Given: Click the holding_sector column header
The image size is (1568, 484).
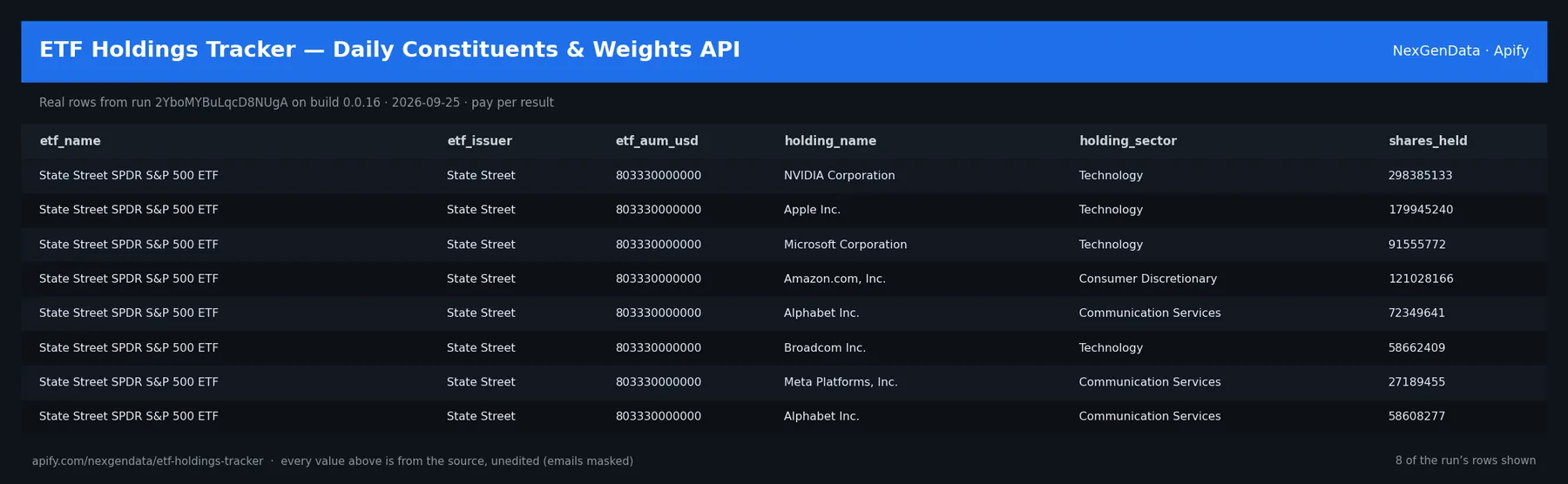Looking at the screenshot, I should click(1127, 141).
